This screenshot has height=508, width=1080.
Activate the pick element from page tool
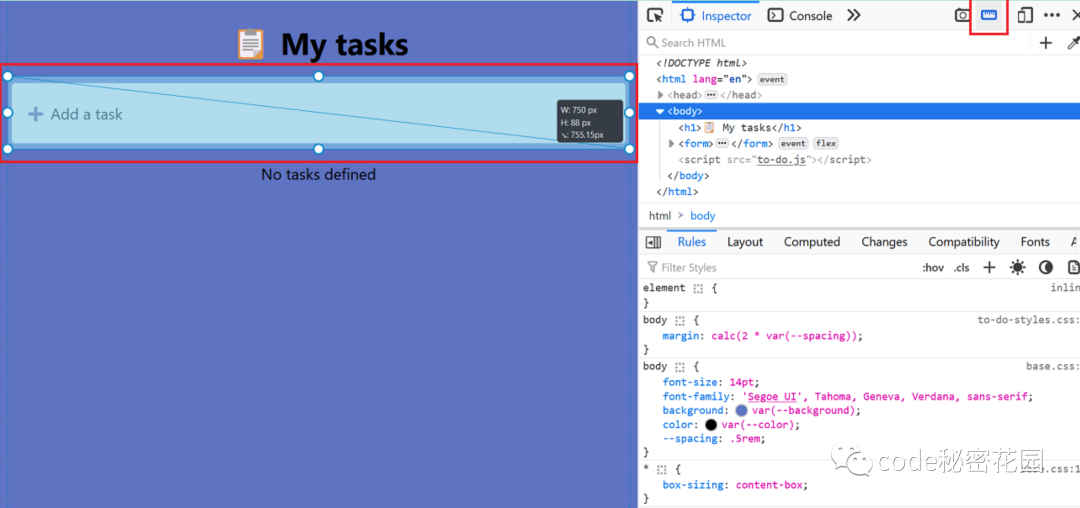pos(655,15)
